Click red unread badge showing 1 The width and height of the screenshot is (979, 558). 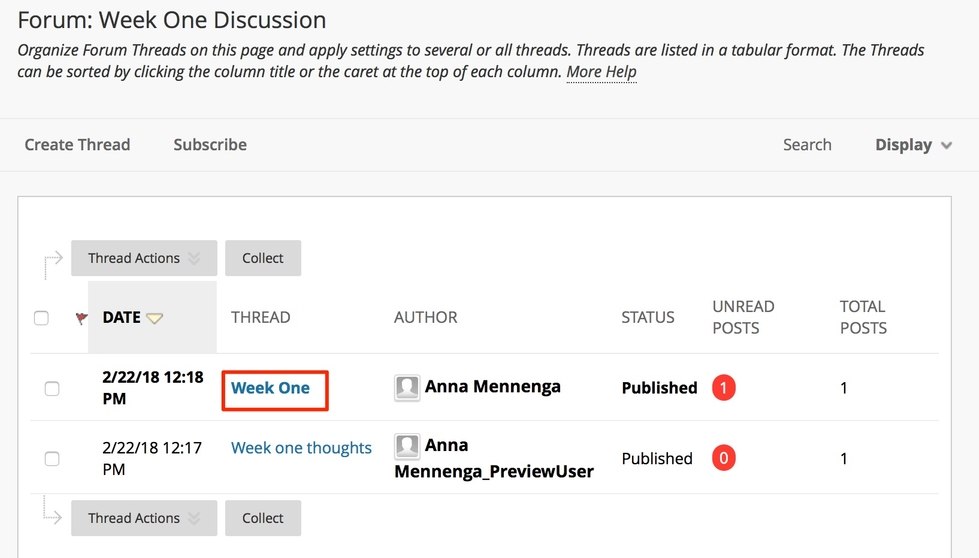[x=724, y=387]
